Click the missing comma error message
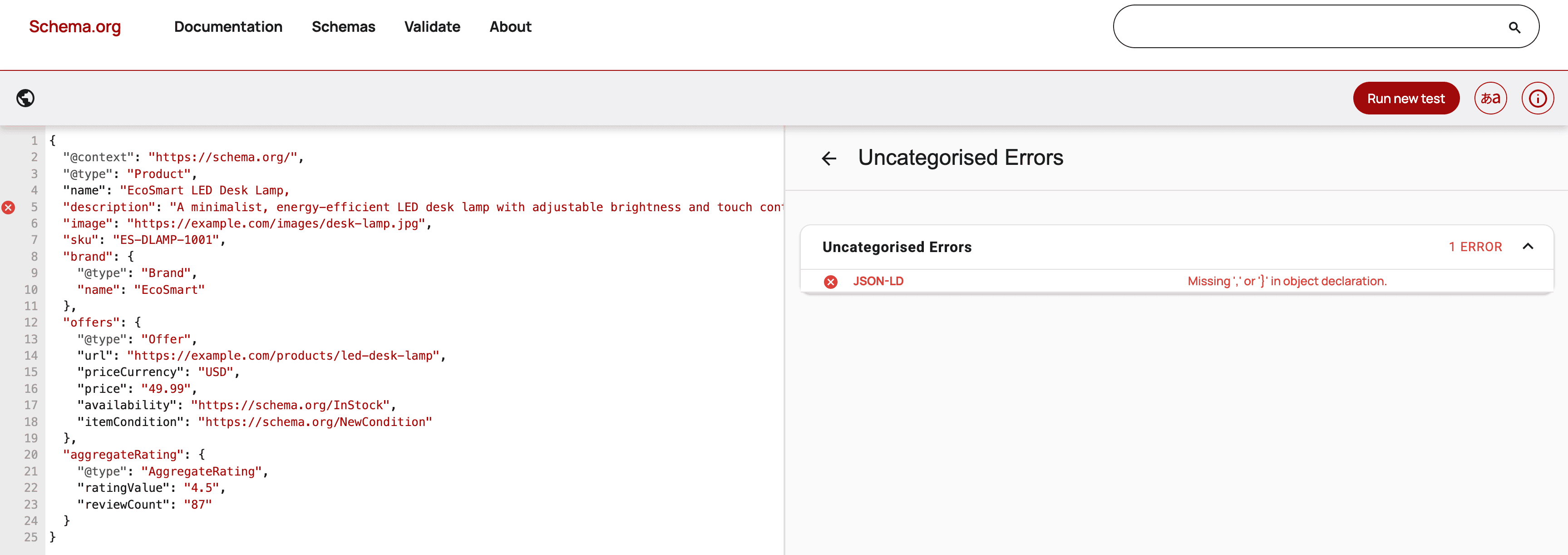Viewport: 1568px width, 555px height. (x=1287, y=282)
